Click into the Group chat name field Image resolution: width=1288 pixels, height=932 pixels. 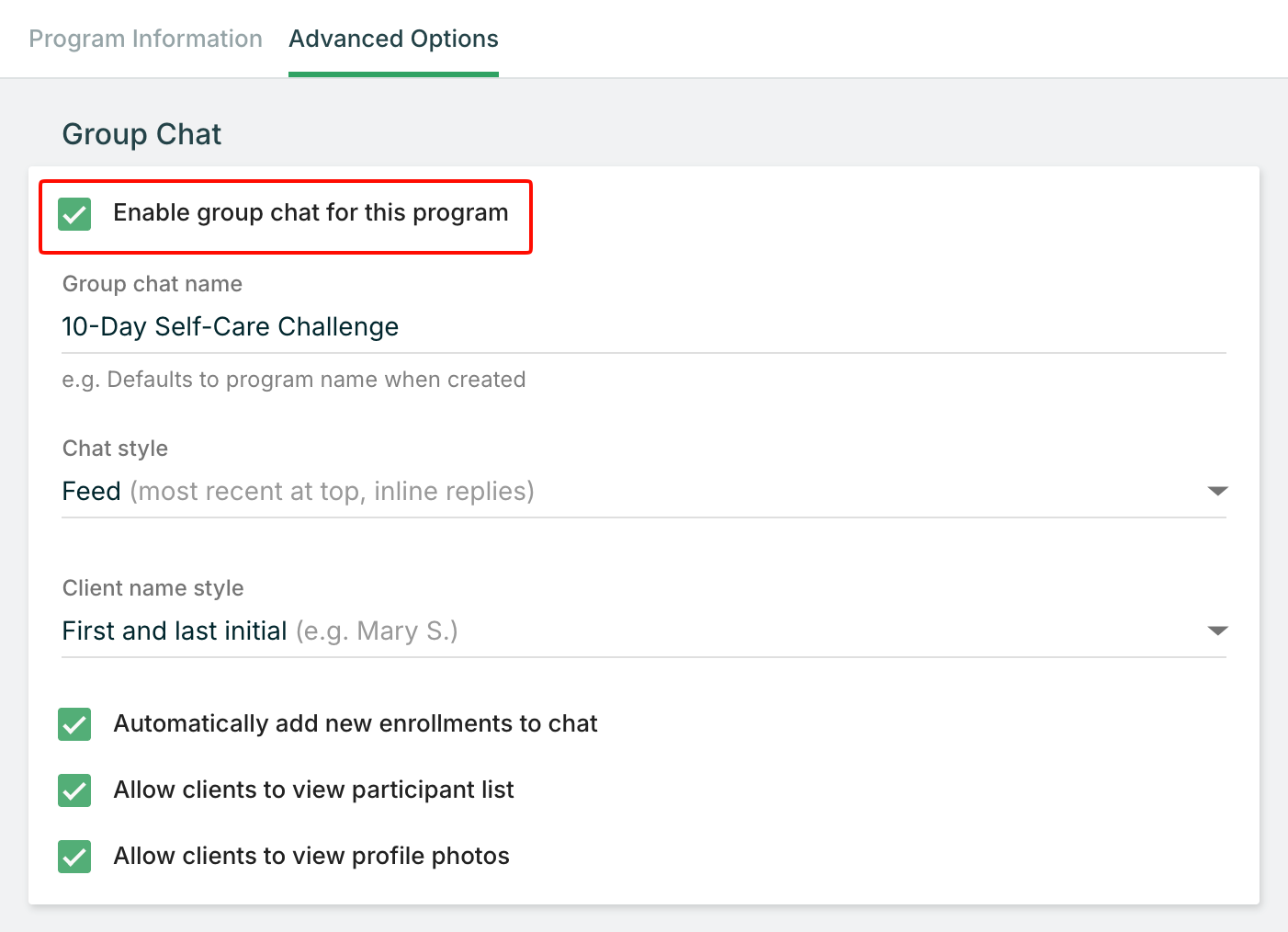pyautogui.click(x=643, y=327)
